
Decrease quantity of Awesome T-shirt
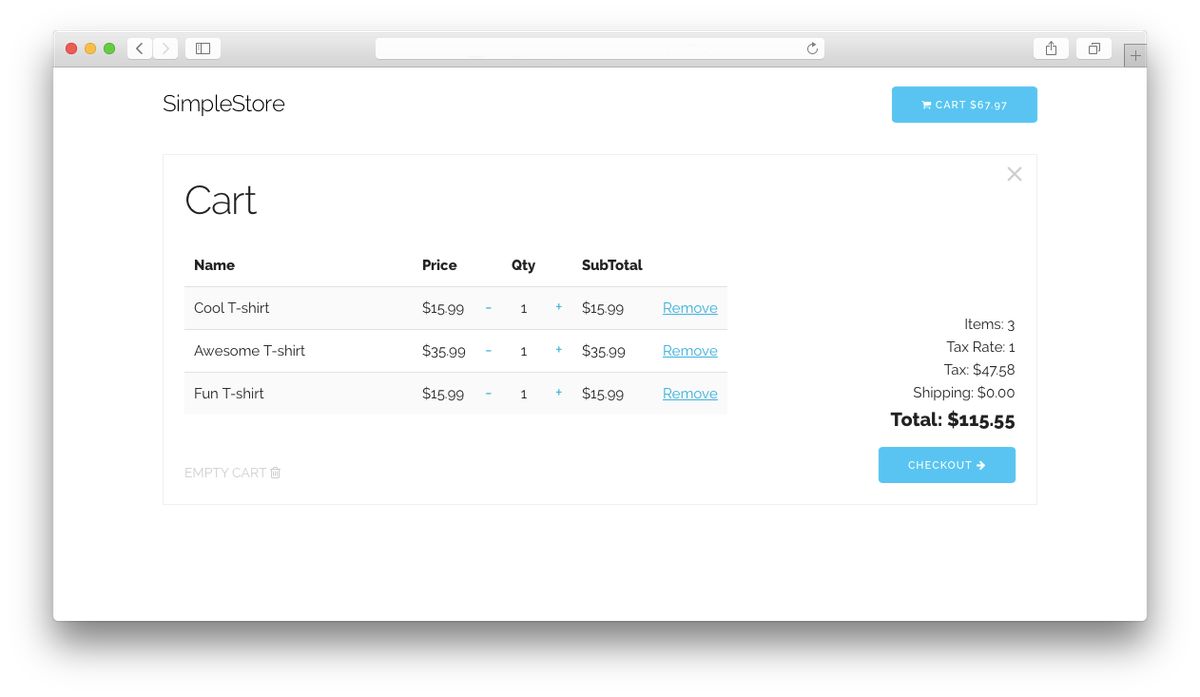click(488, 351)
